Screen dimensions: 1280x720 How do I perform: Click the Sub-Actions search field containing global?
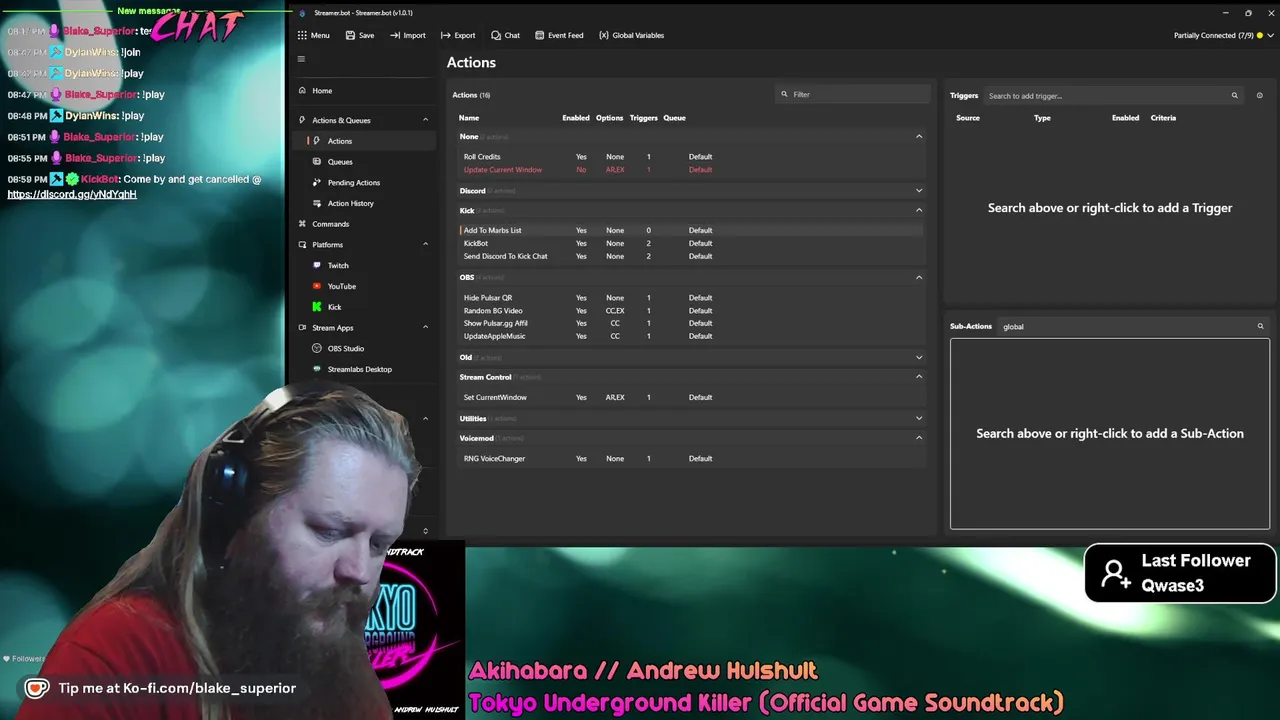1133,326
